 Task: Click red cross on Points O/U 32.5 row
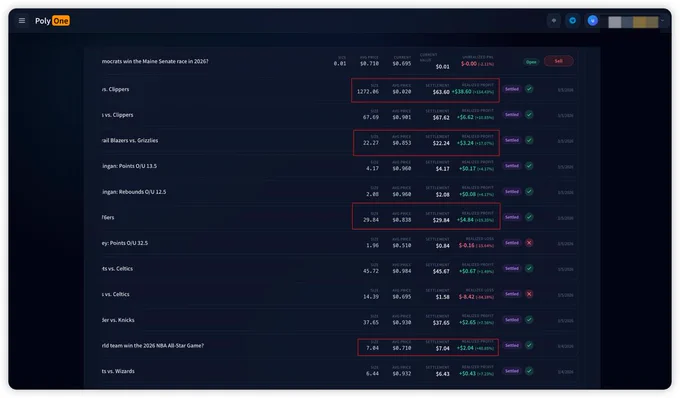pos(529,243)
